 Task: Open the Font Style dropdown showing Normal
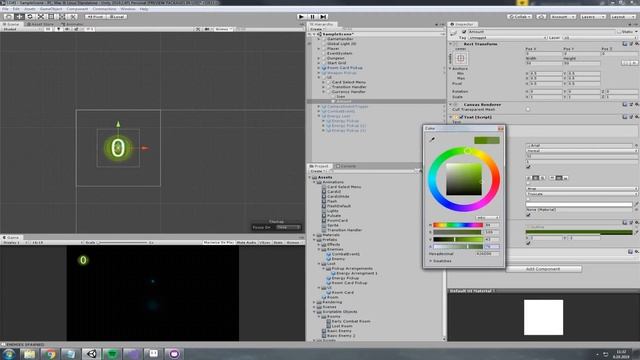582,151
